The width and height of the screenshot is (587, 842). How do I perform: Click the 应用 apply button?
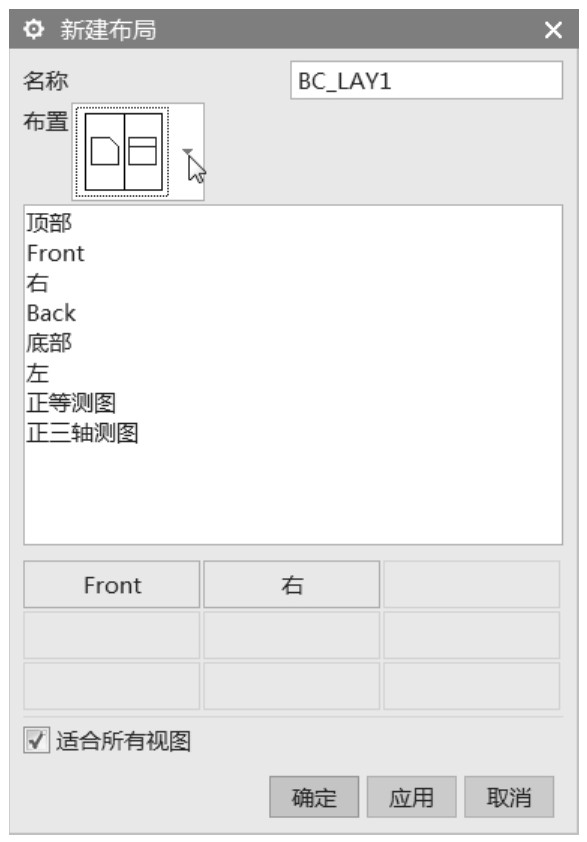tap(411, 797)
